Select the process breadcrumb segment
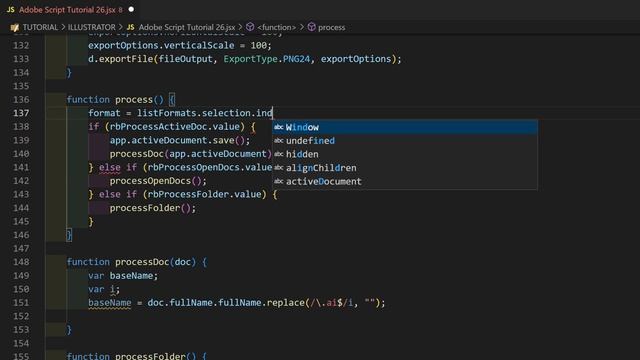Screen dimensions: 640x360 tap(331, 27)
